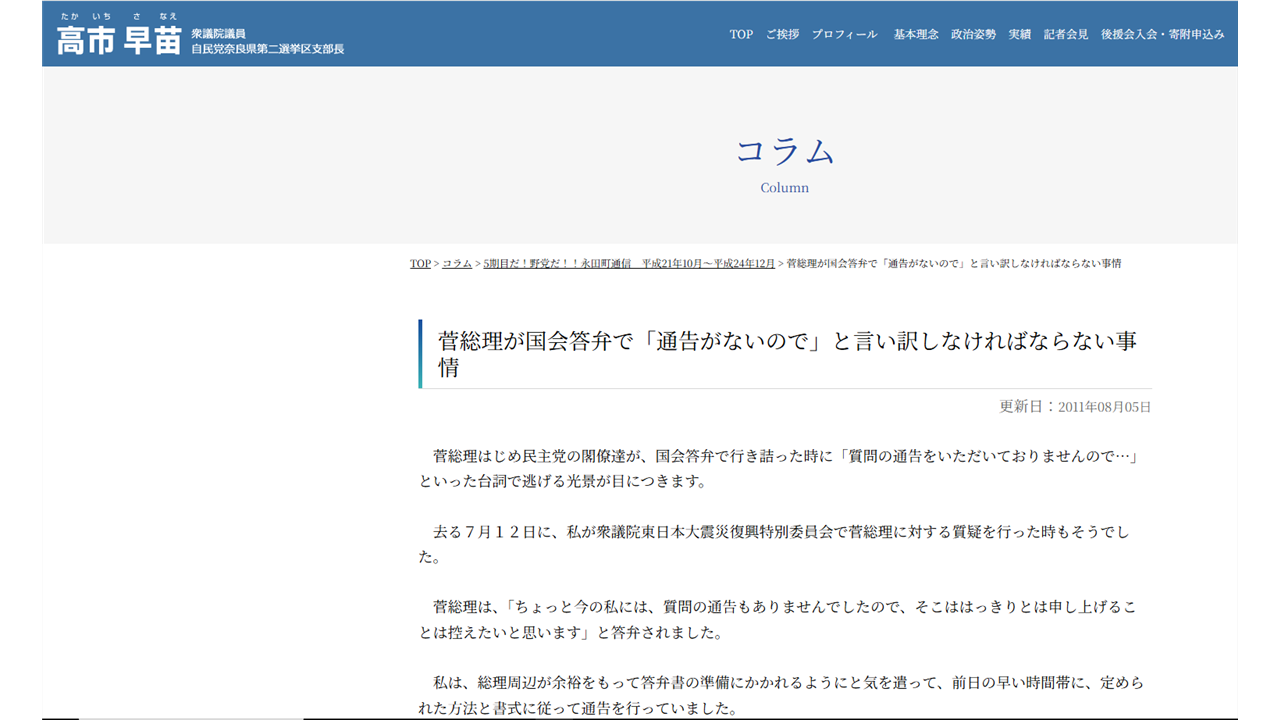The width and height of the screenshot is (1280, 720).
Task: Go to the ご挨拶 page
Action: tap(782, 34)
